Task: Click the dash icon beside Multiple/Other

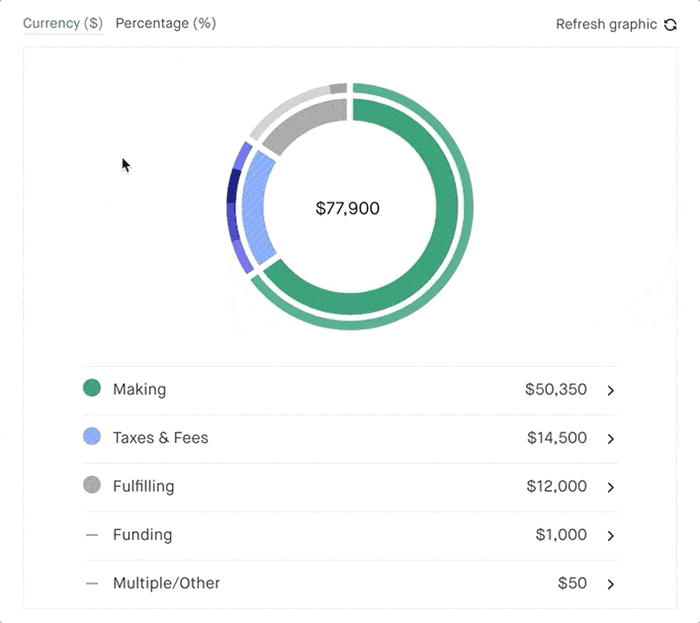Action: (92, 583)
